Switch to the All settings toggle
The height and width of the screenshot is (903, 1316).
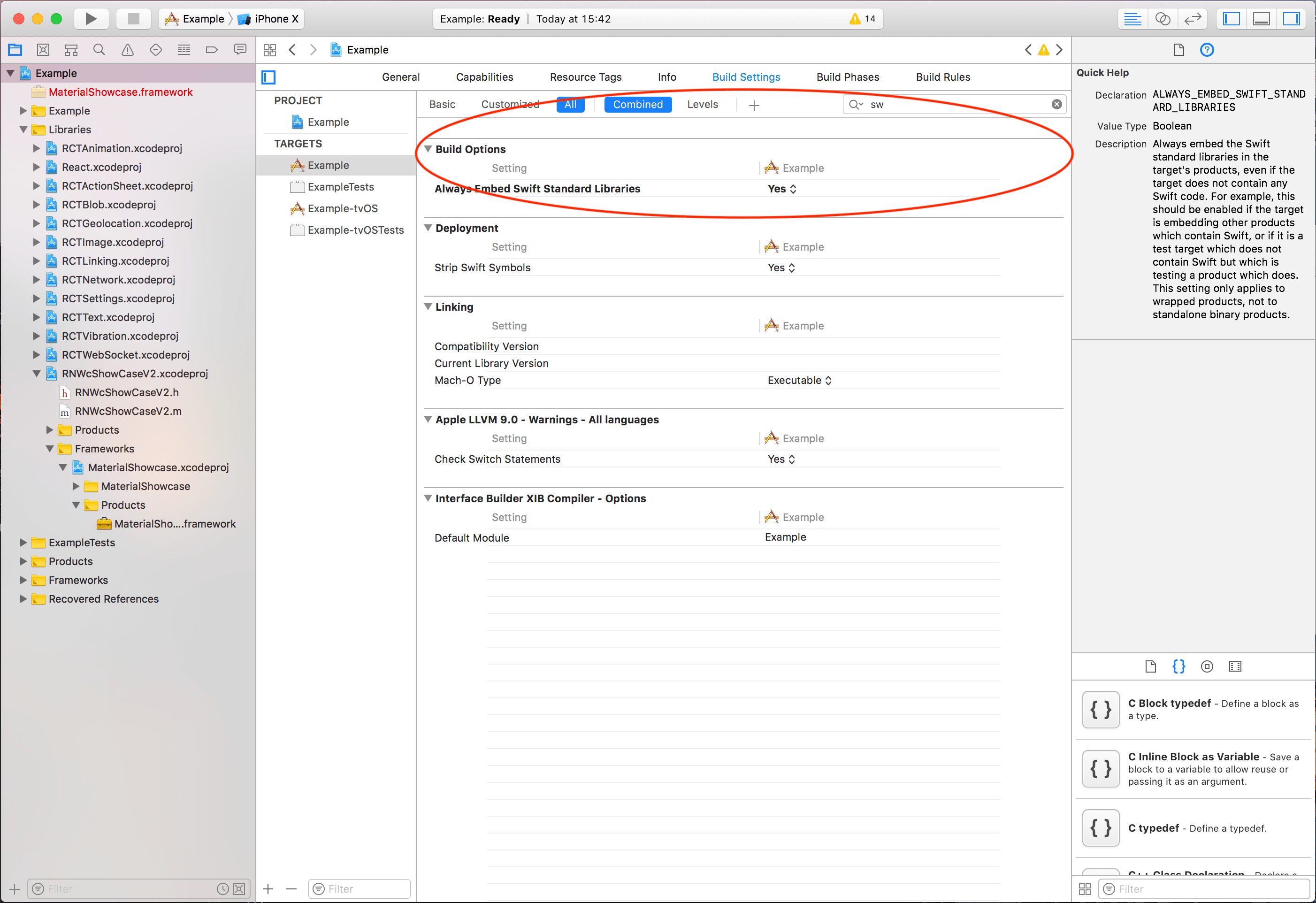point(570,104)
